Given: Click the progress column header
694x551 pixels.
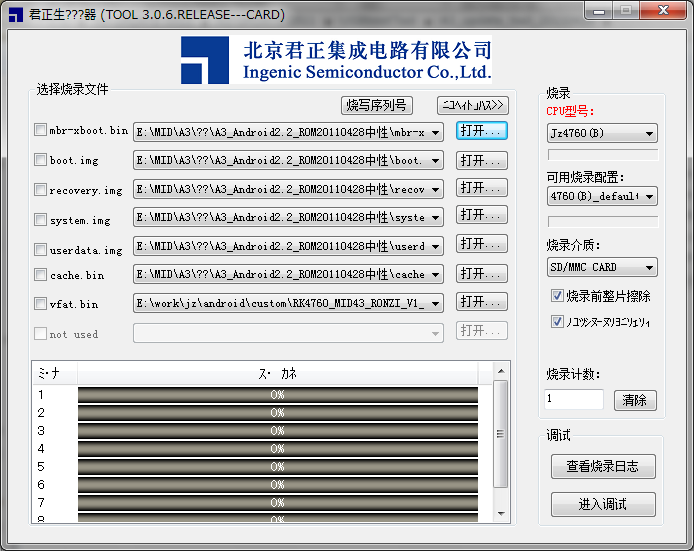Looking at the screenshot, I should pyautogui.click(x=278, y=374).
